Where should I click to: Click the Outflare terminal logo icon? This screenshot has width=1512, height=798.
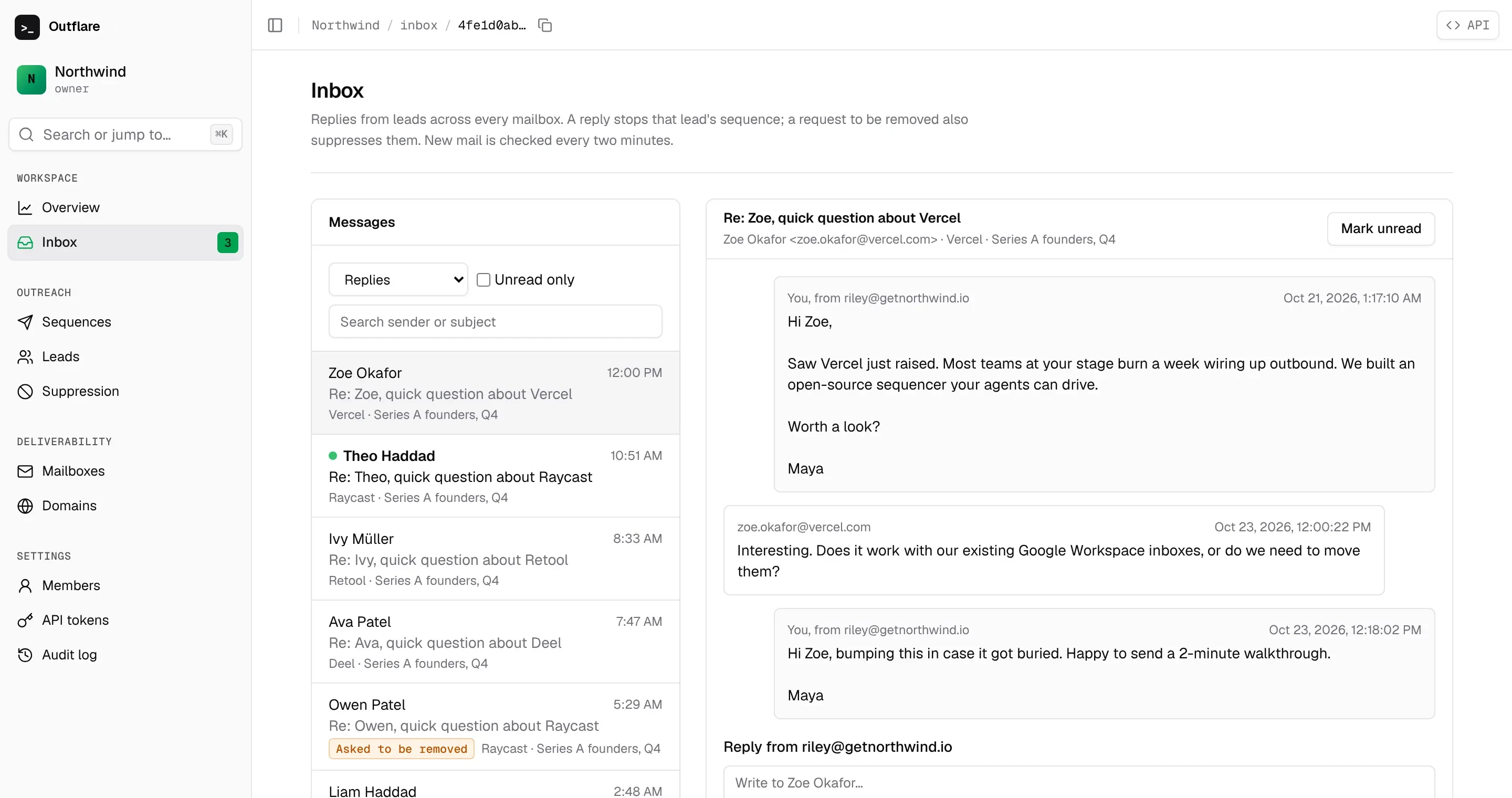(27, 26)
